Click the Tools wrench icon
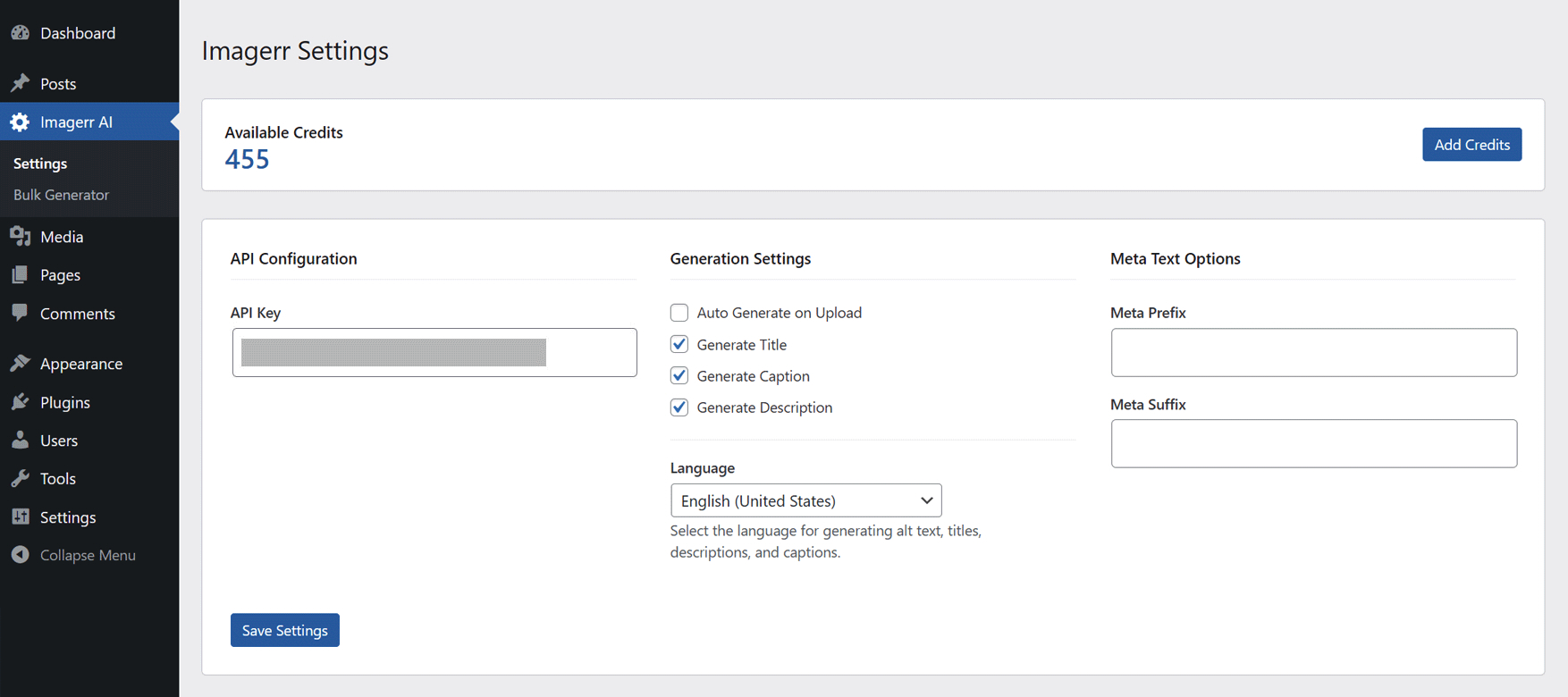 [x=21, y=478]
